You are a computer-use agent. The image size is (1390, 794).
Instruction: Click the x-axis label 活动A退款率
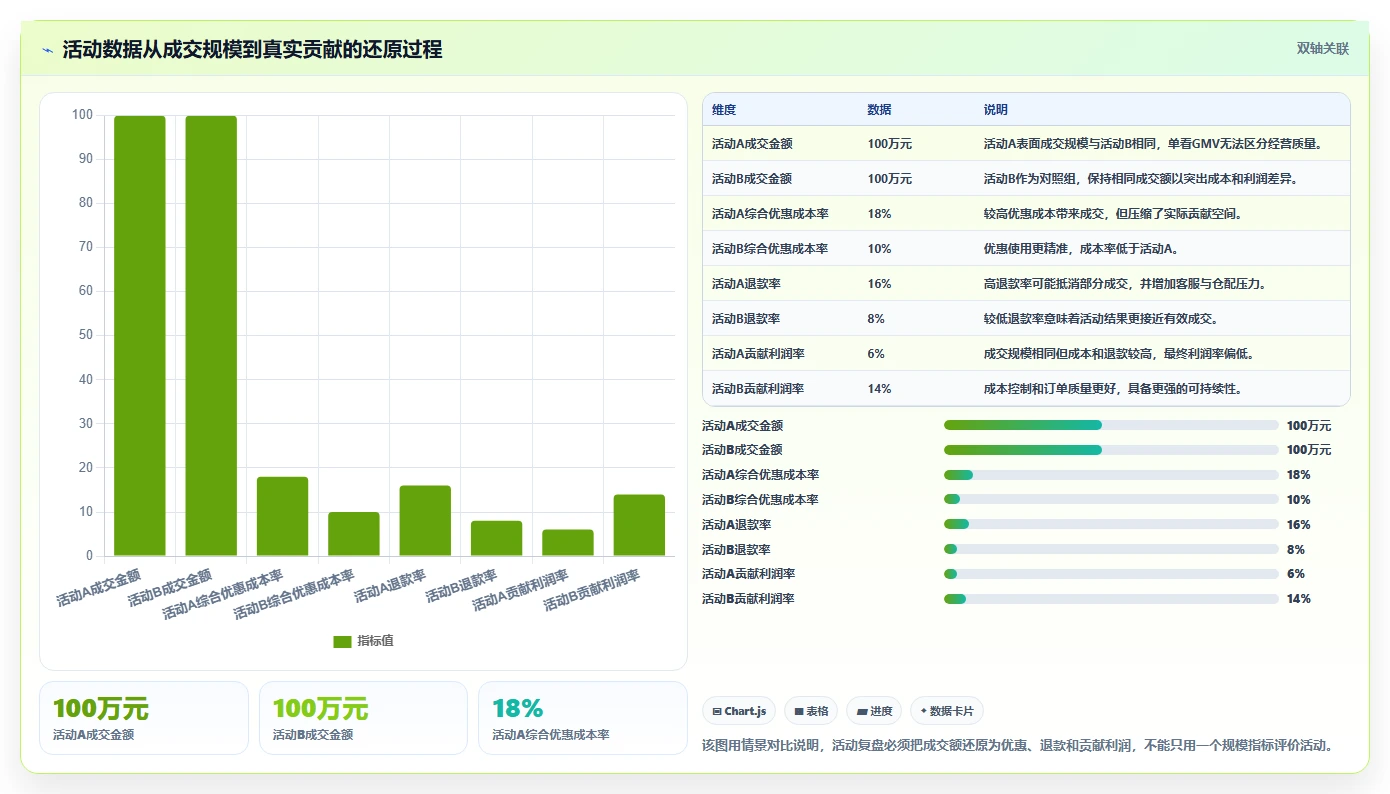[x=390, y=587]
